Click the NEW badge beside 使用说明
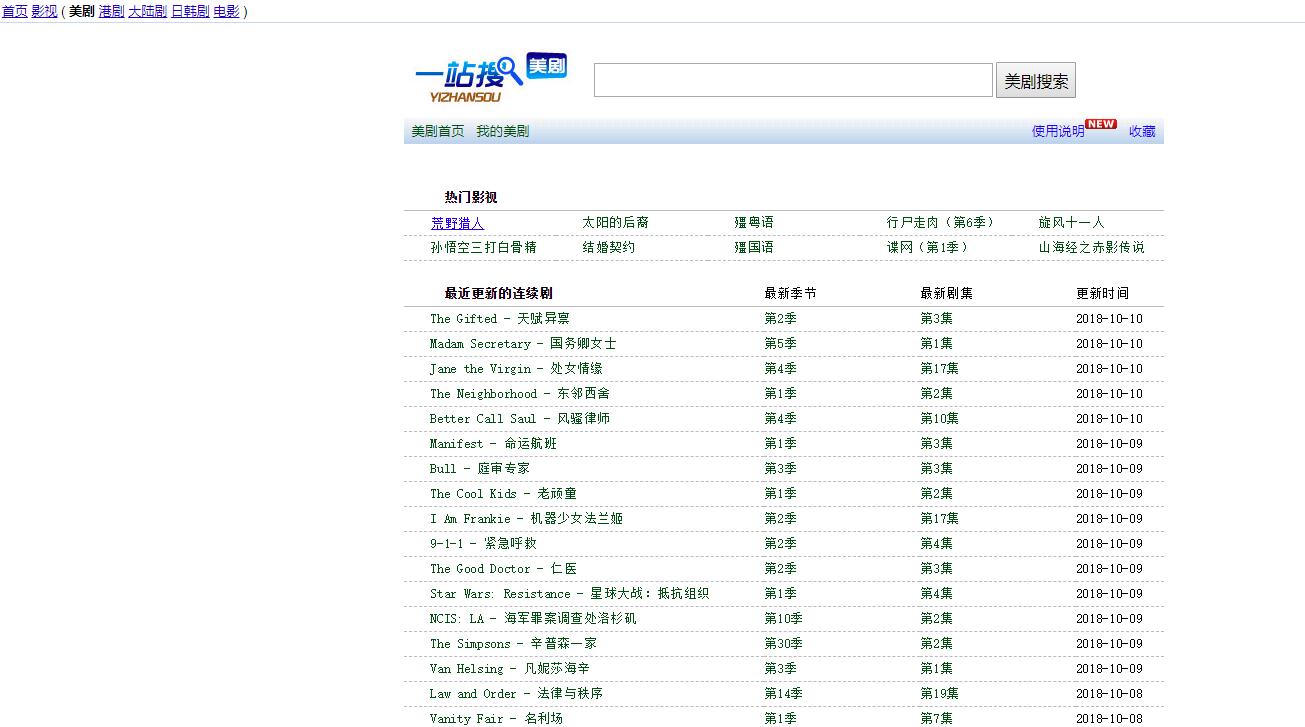Viewport: 1305px width, 727px height. (x=1101, y=124)
